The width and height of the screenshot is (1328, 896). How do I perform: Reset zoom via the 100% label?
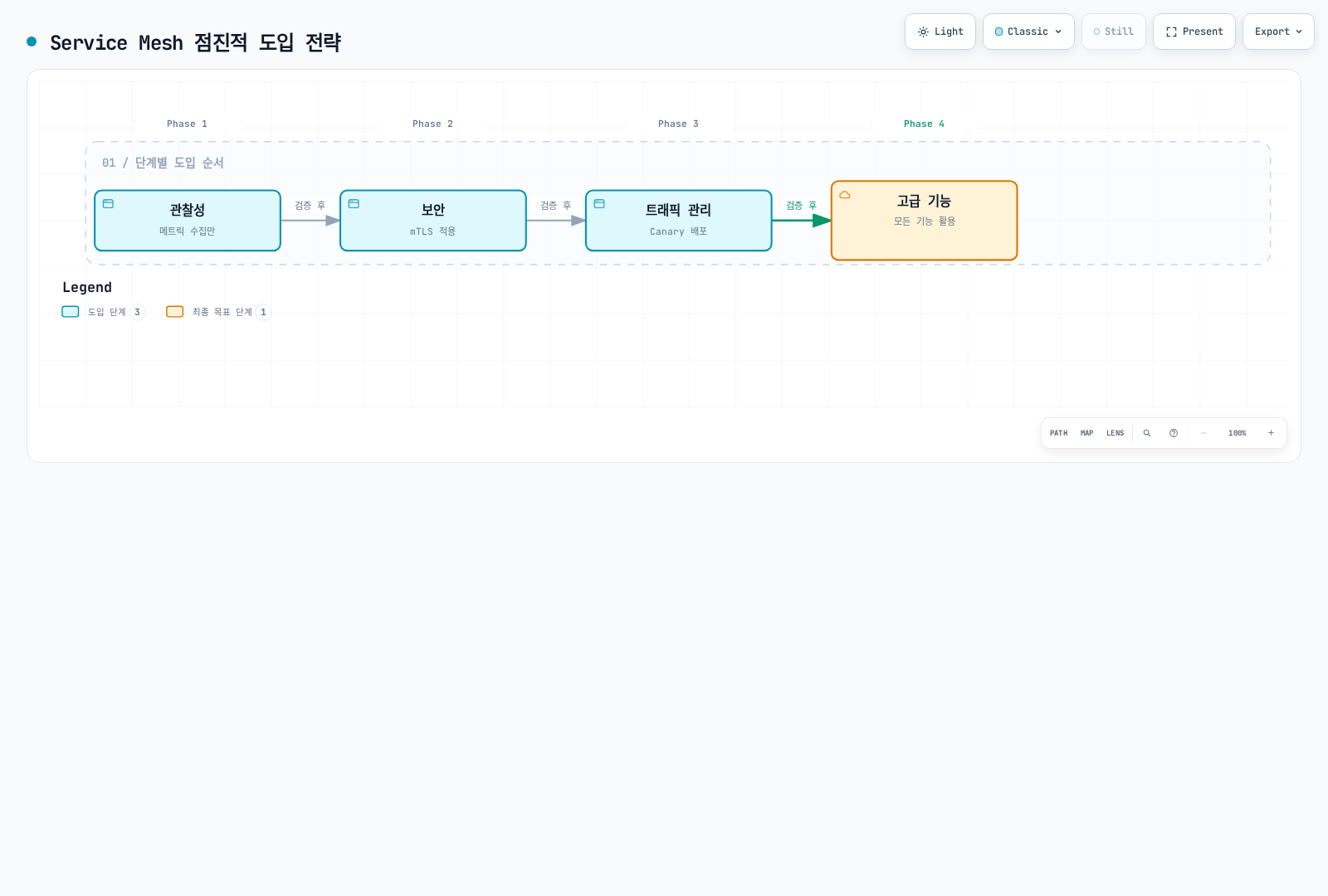coord(1238,433)
